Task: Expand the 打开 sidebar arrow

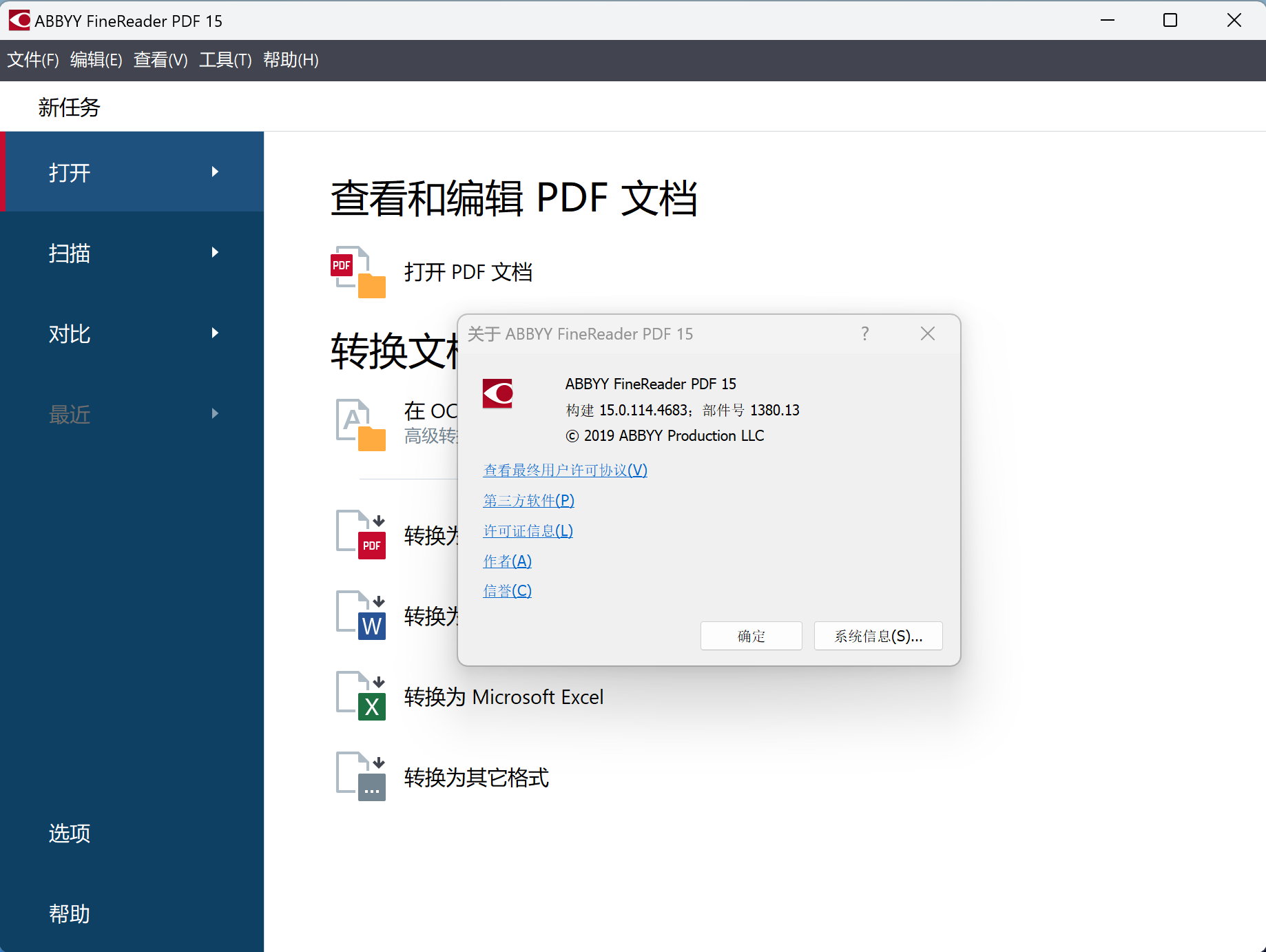Action: [215, 172]
